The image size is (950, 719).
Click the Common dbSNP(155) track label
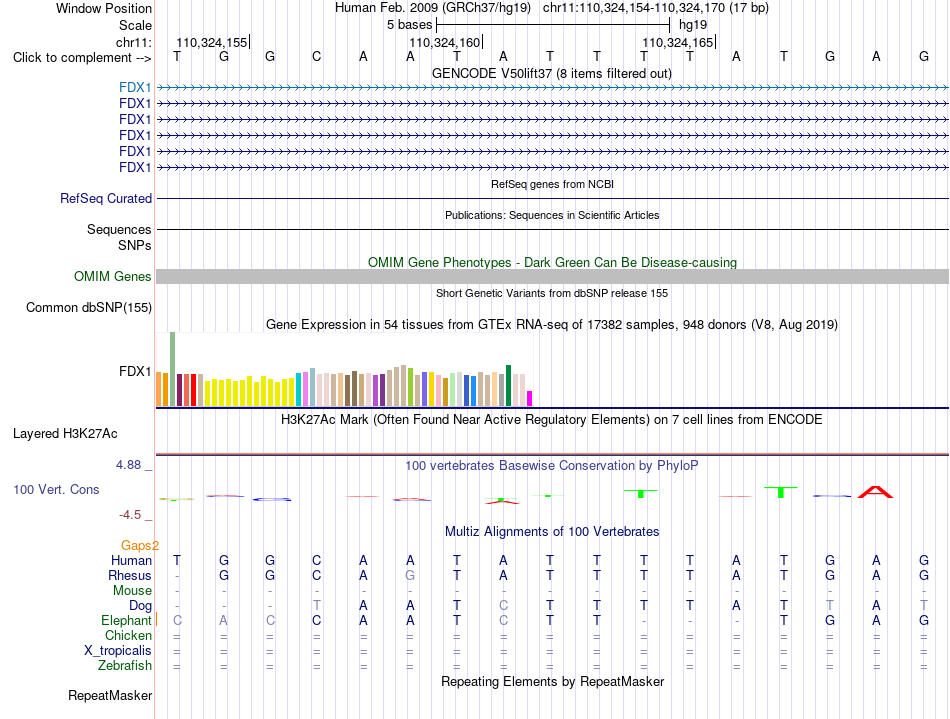click(88, 308)
